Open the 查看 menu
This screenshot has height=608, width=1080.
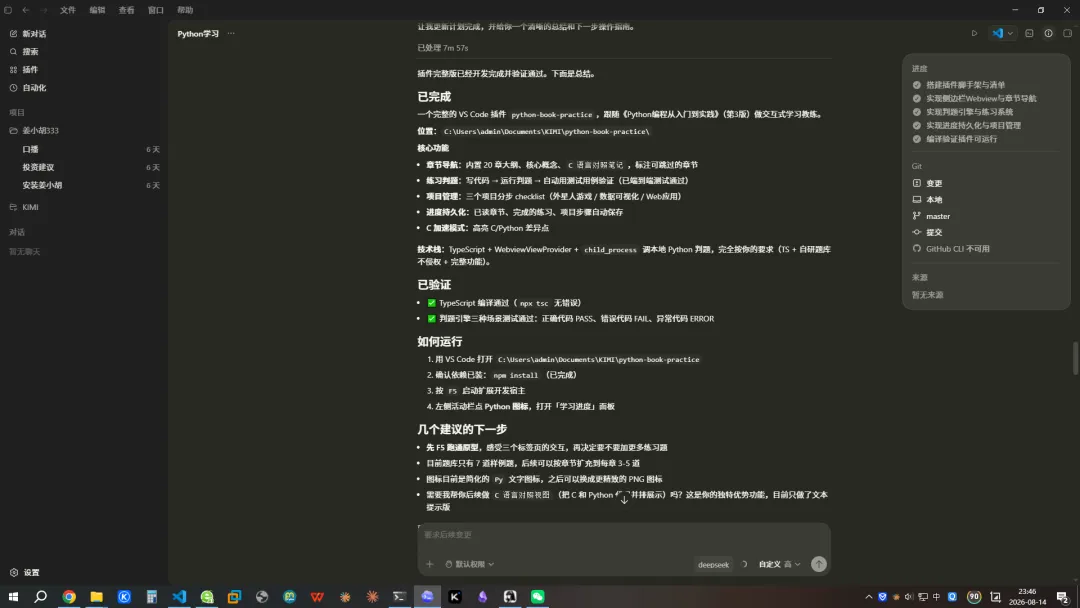127,10
